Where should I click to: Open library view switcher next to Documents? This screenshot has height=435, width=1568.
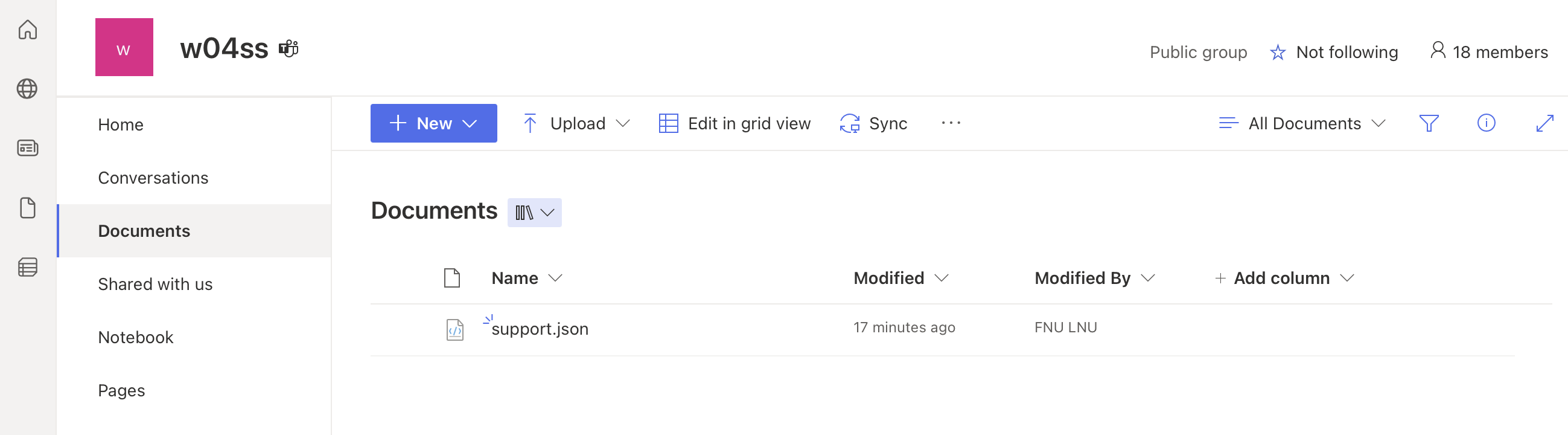point(534,212)
